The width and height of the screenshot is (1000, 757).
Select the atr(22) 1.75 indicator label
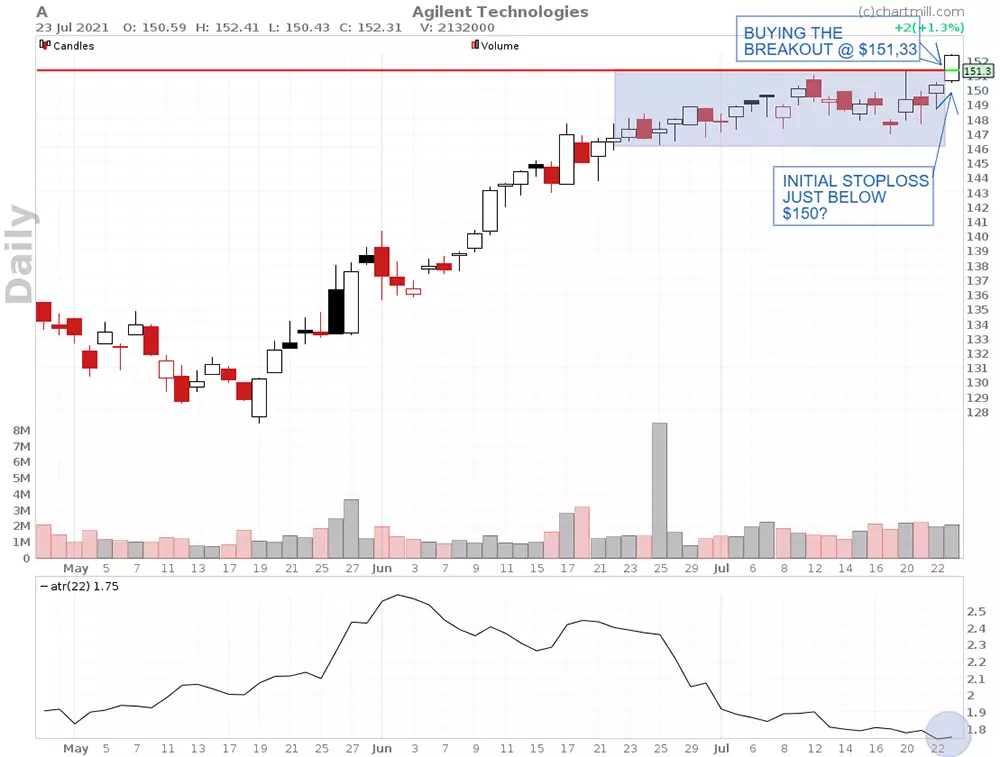point(79,586)
